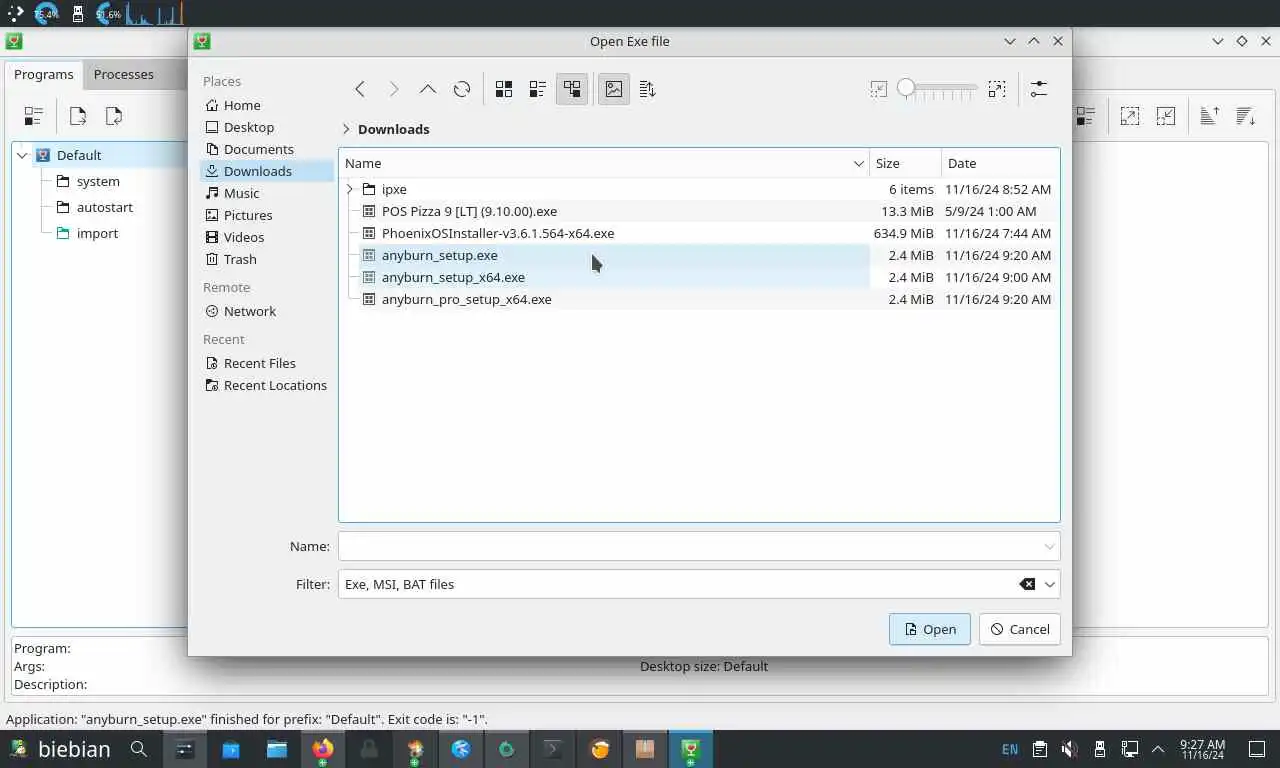Image resolution: width=1280 pixels, height=768 pixels.
Task: Switch to Processes tab in main window
Action: point(124,74)
